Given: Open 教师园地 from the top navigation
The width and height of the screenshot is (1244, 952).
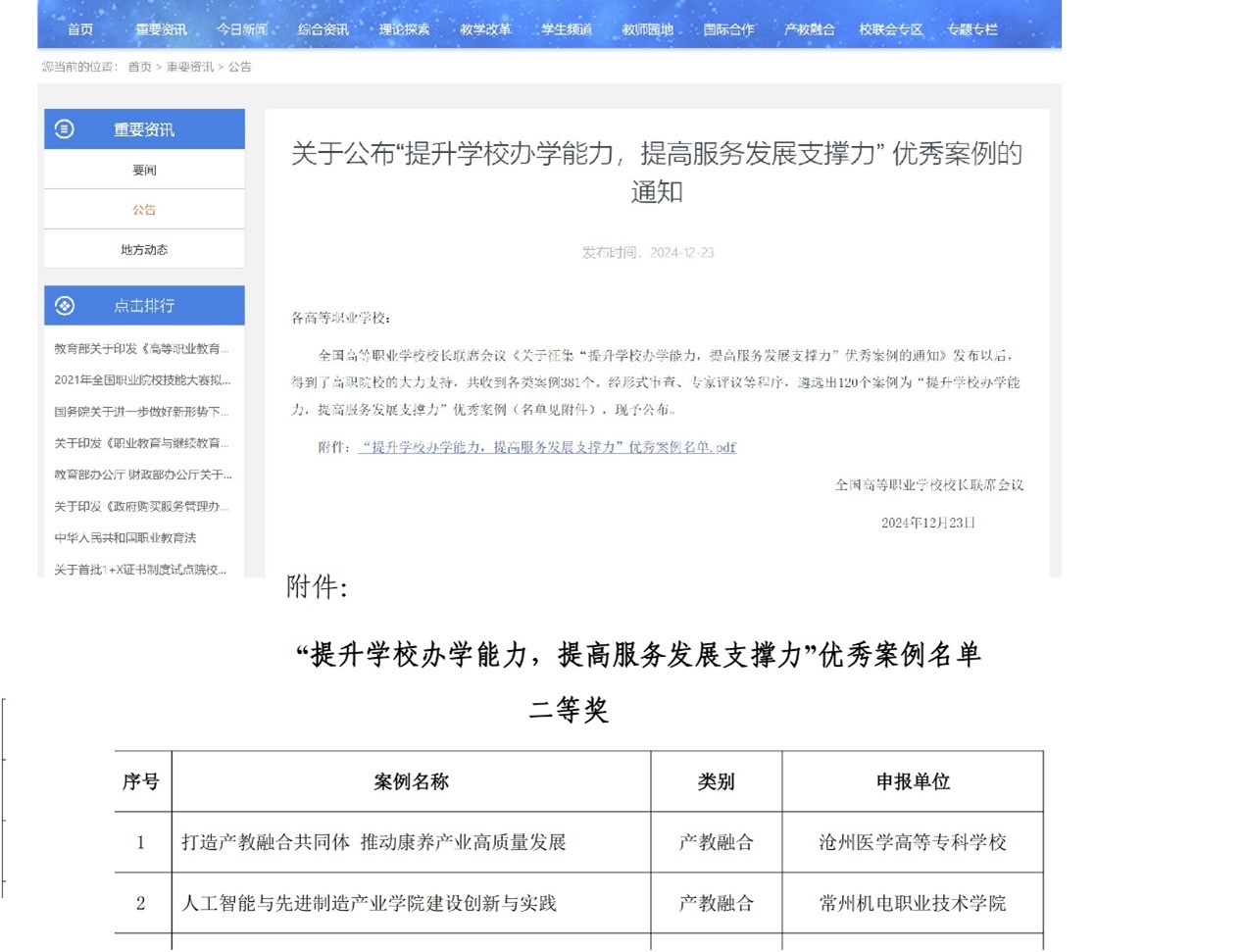Looking at the screenshot, I should [648, 29].
